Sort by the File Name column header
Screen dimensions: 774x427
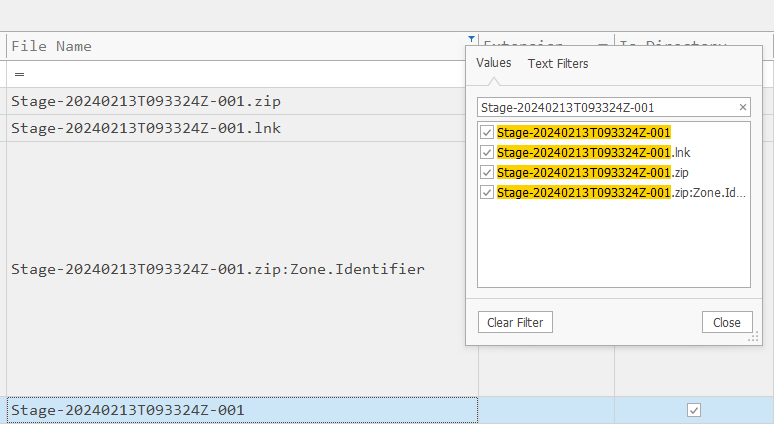coord(200,46)
